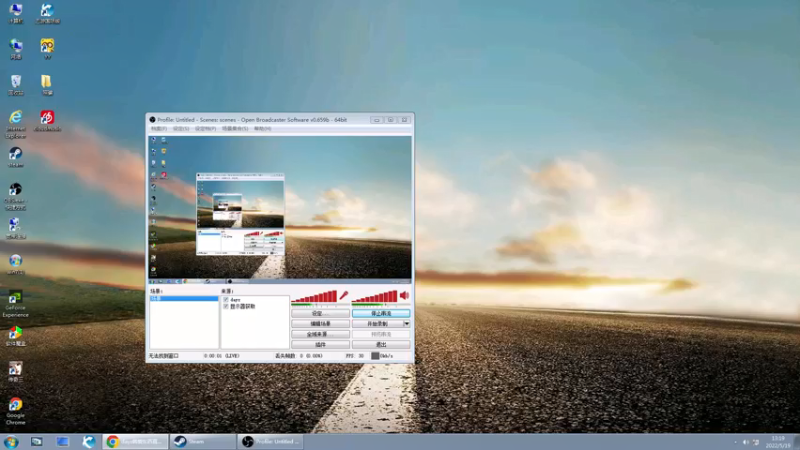Expand the arrow beside 开始录制
Screen dimensions: 800x450
(407, 323)
